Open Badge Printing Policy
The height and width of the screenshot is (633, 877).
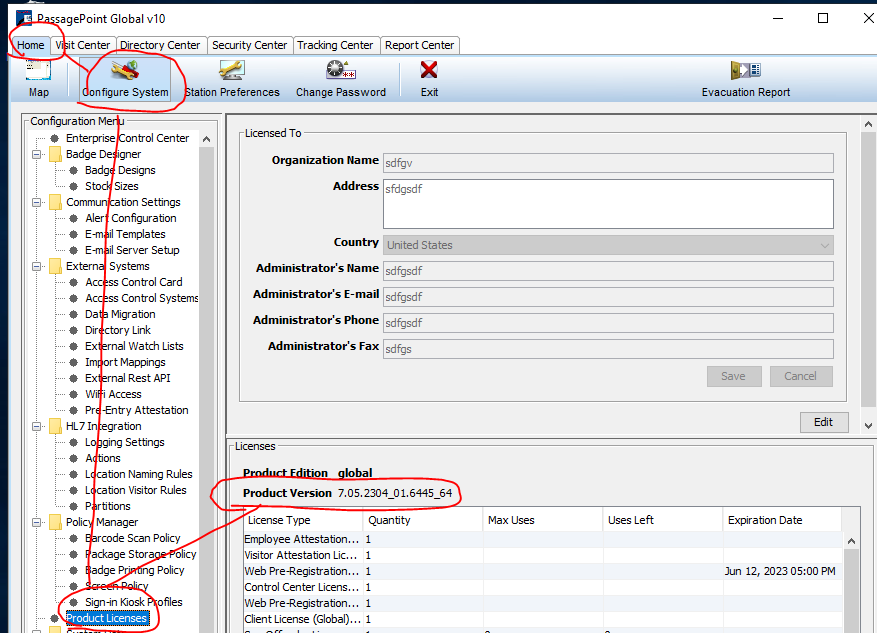pyautogui.click(x=135, y=570)
